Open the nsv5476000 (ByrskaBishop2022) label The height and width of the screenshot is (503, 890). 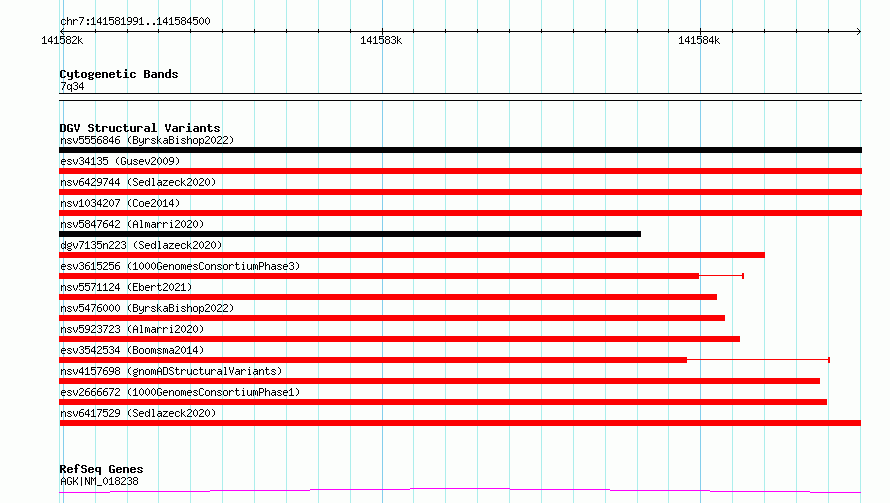pyautogui.click(x=147, y=308)
